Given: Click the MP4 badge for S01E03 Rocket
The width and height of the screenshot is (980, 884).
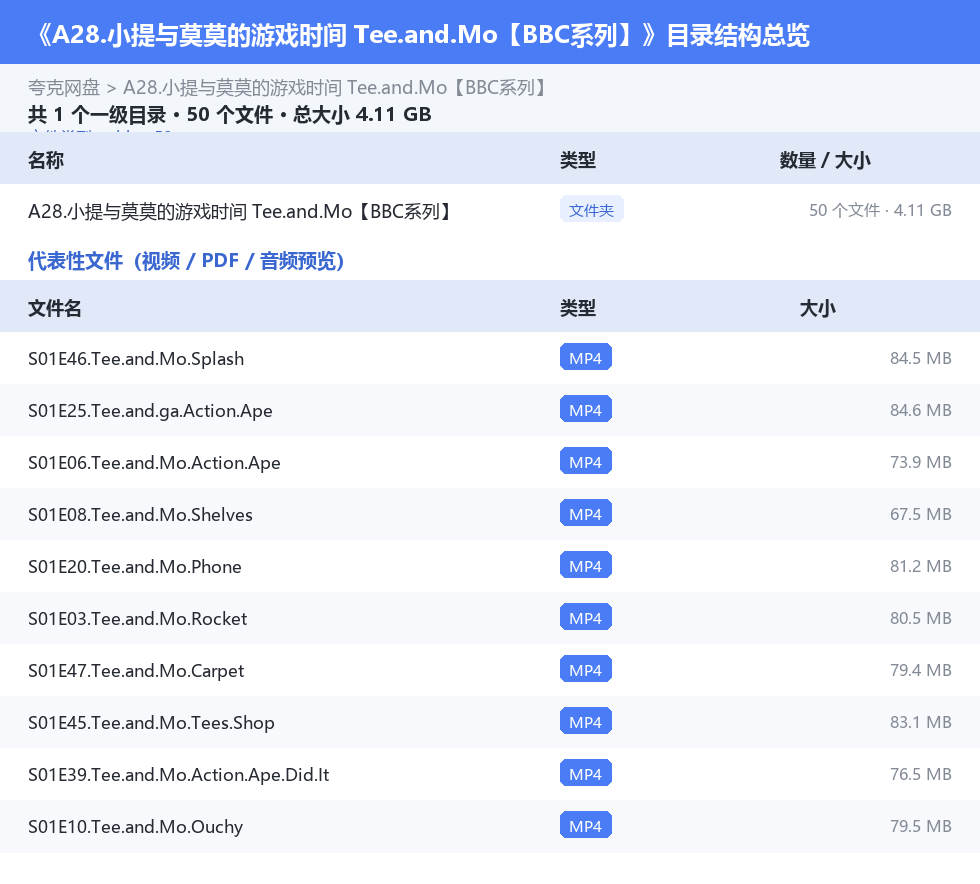Looking at the screenshot, I should [586, 617].
